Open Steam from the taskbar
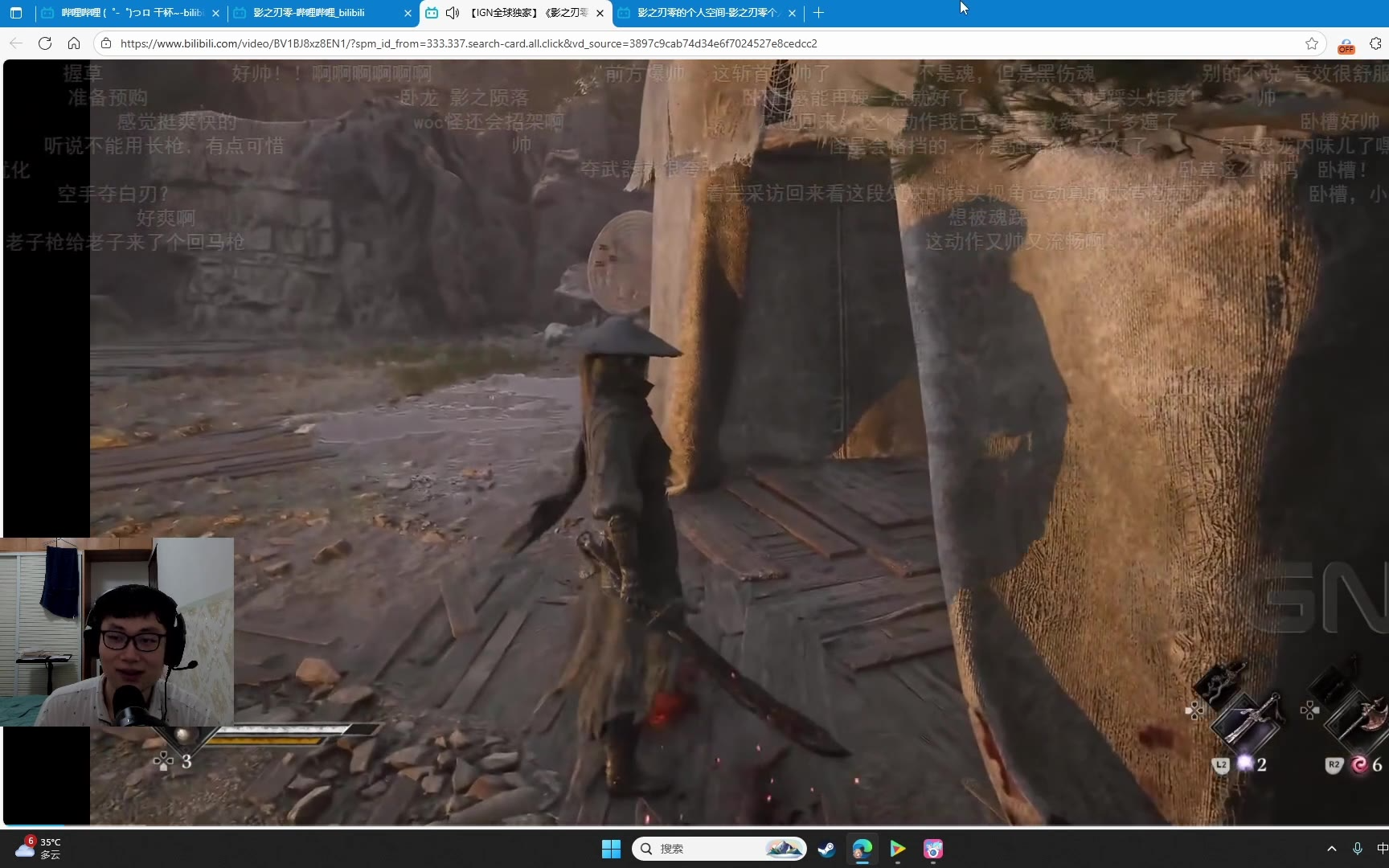1389x868 pixels. 826,849
